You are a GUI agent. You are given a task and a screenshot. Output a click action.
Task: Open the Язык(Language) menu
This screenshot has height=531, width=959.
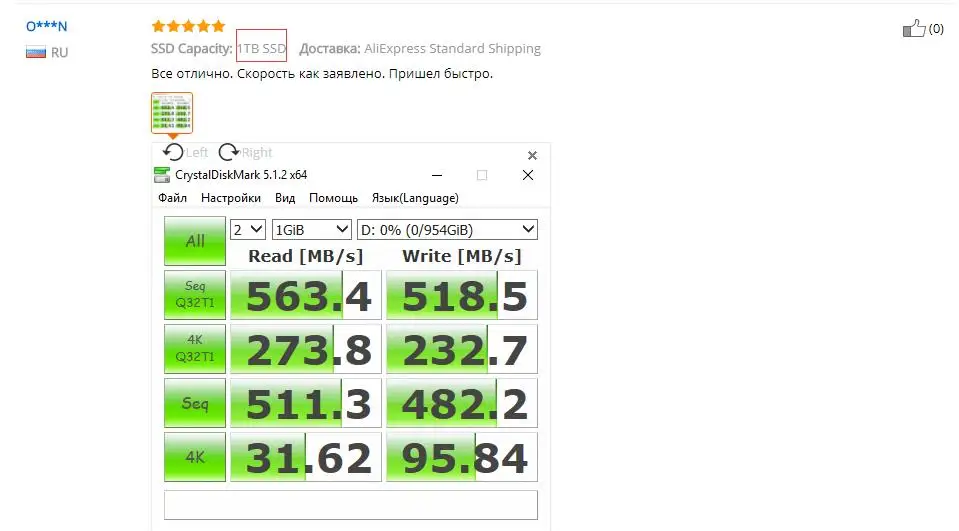tap(415, 198)
